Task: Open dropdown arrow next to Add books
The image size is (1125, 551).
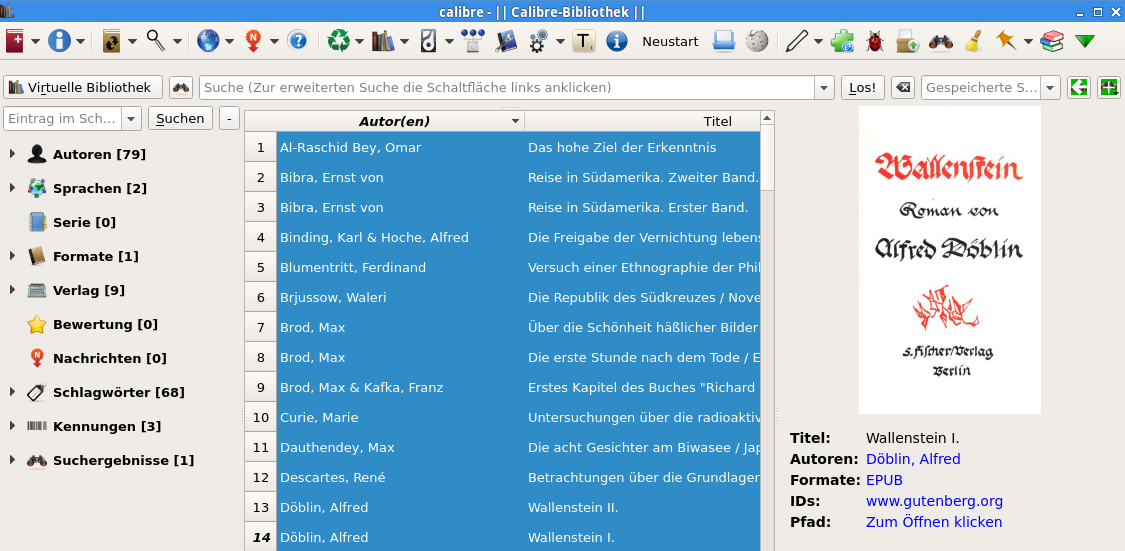Action: [x=35, y=42]
